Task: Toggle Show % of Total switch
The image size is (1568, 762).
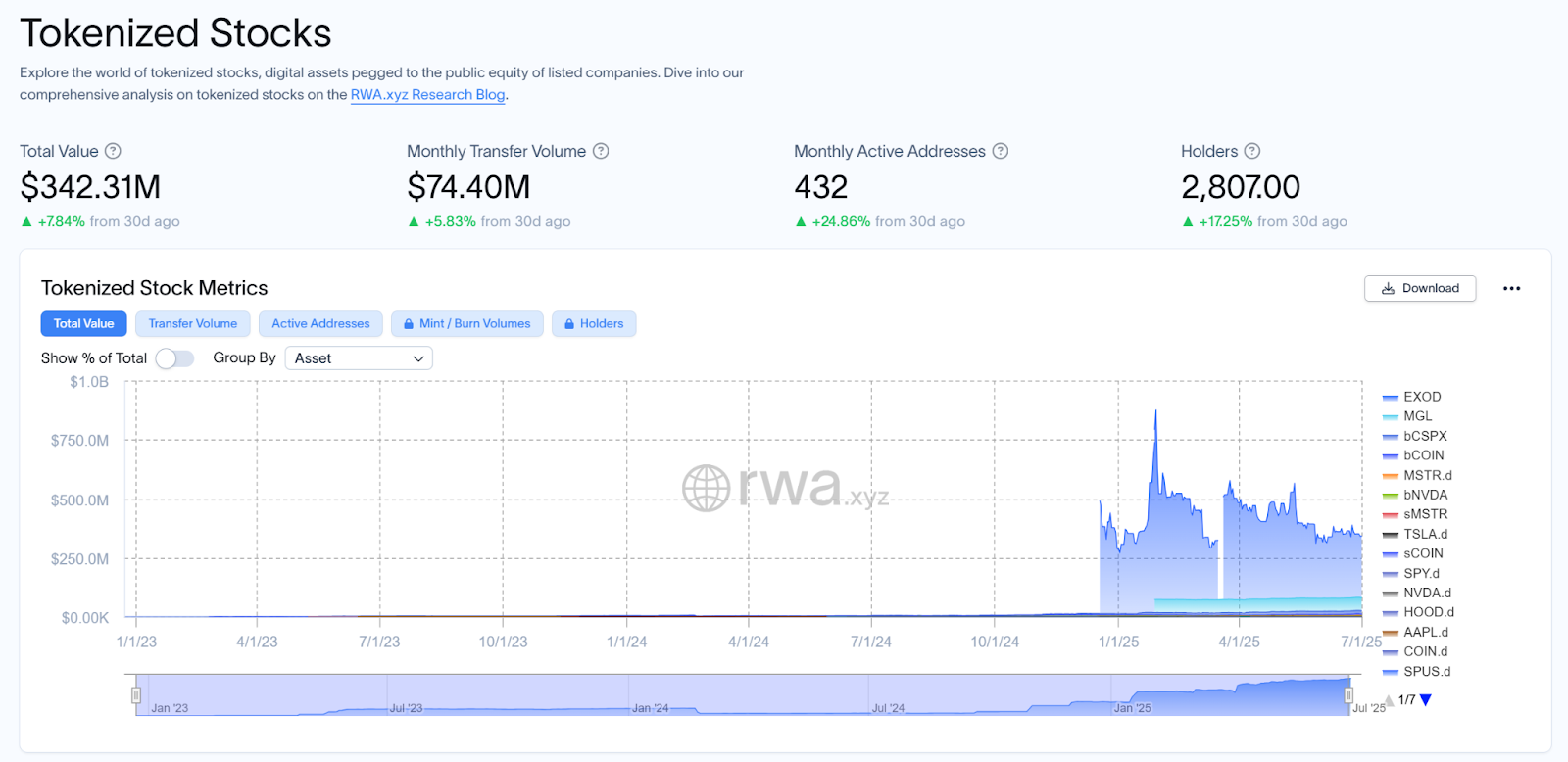Action: (x=174, y=358)
